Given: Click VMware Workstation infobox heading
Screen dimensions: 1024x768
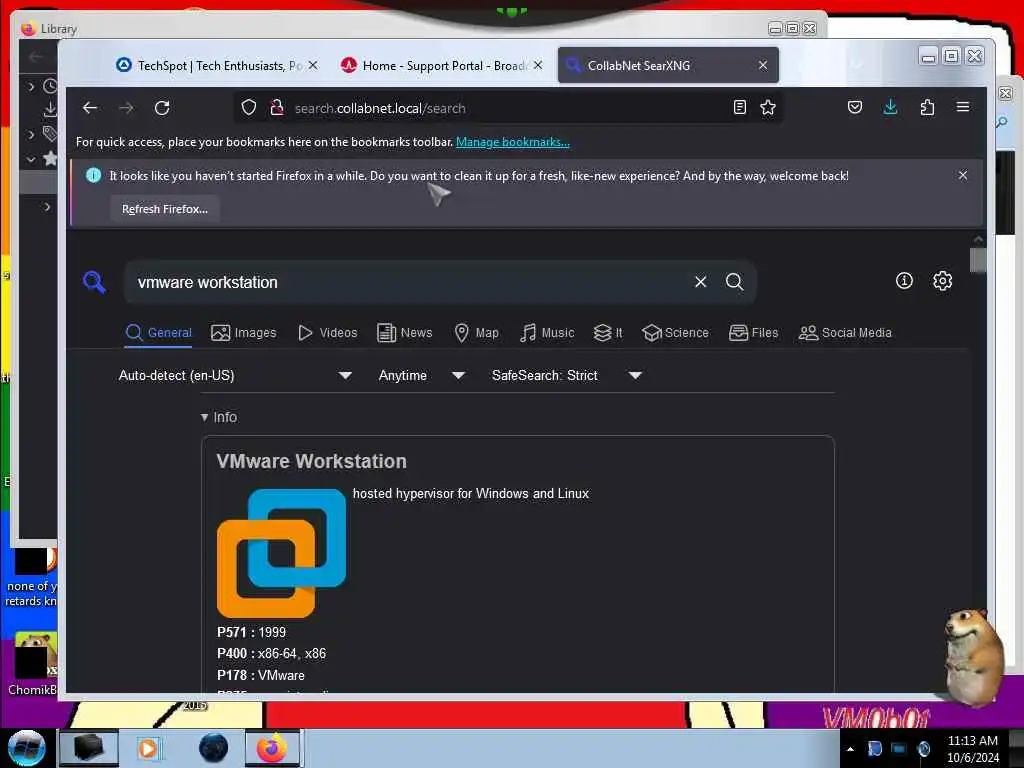Looking at the screenshot, I should pos(312,461).
